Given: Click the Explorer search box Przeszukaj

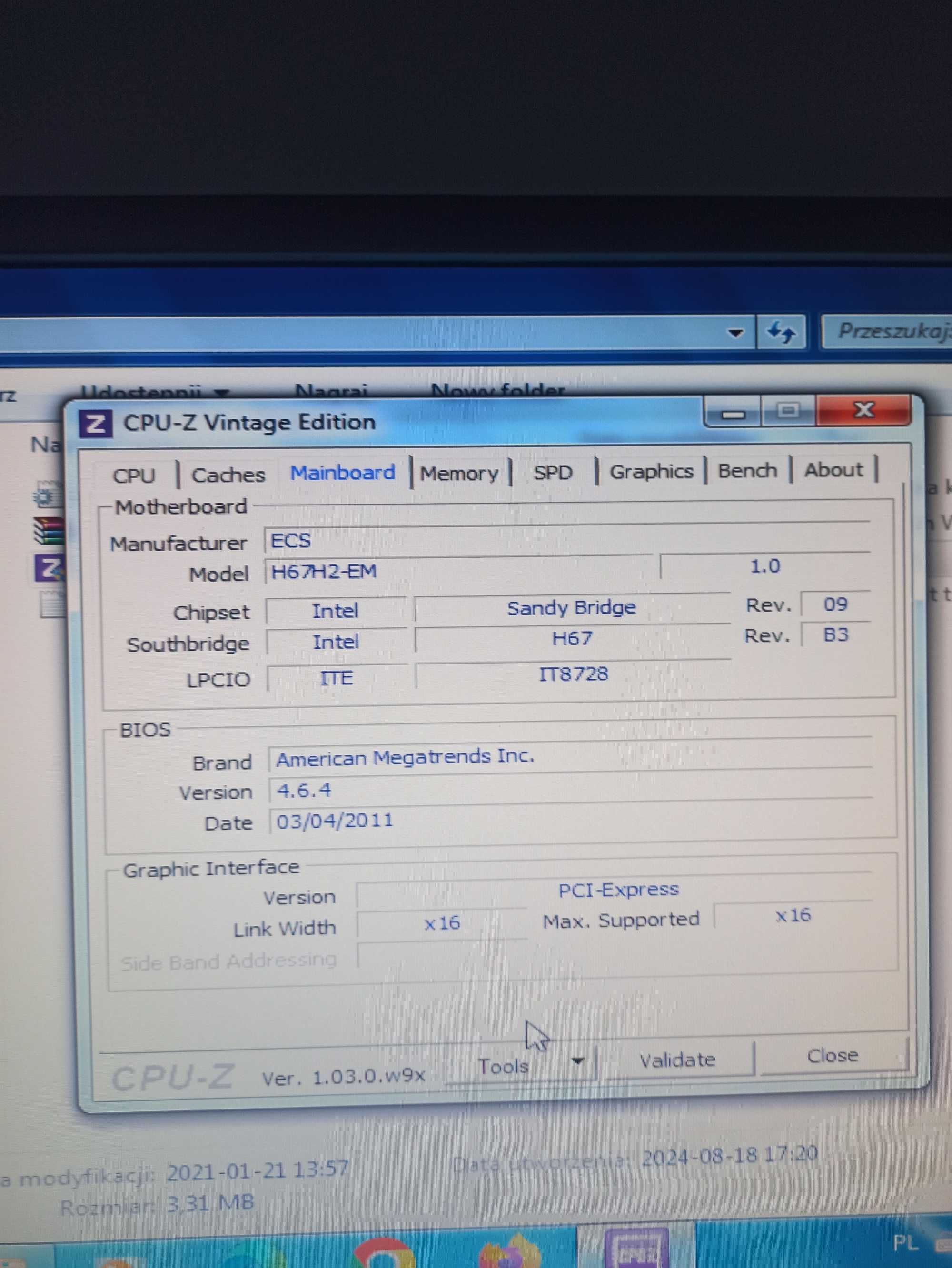Looking at the screenshot, I should (887, 331).
